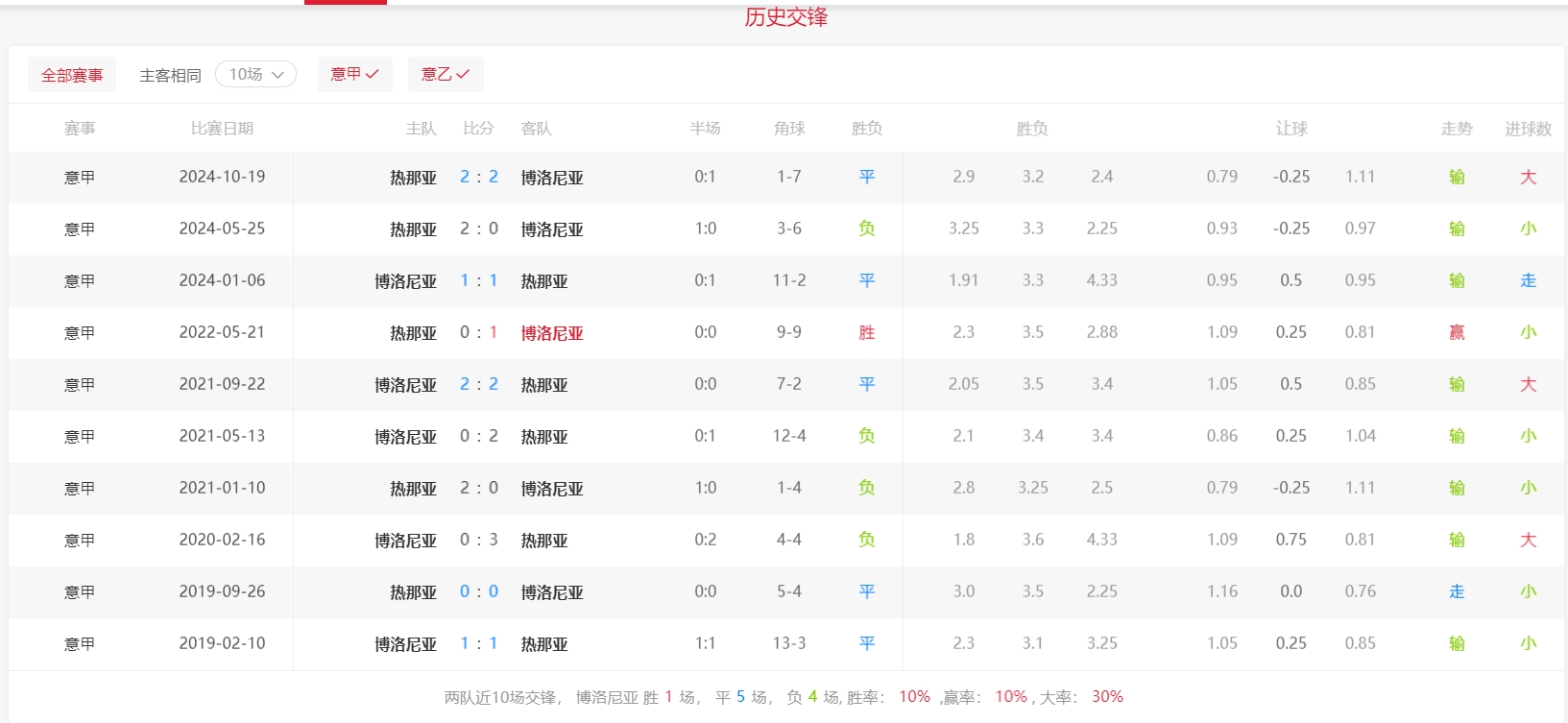The height and width of the screenshot is (723, 1568).
Task: Click the 平 result icon for 2024-01-06
Action: click(x=866, y=280)
